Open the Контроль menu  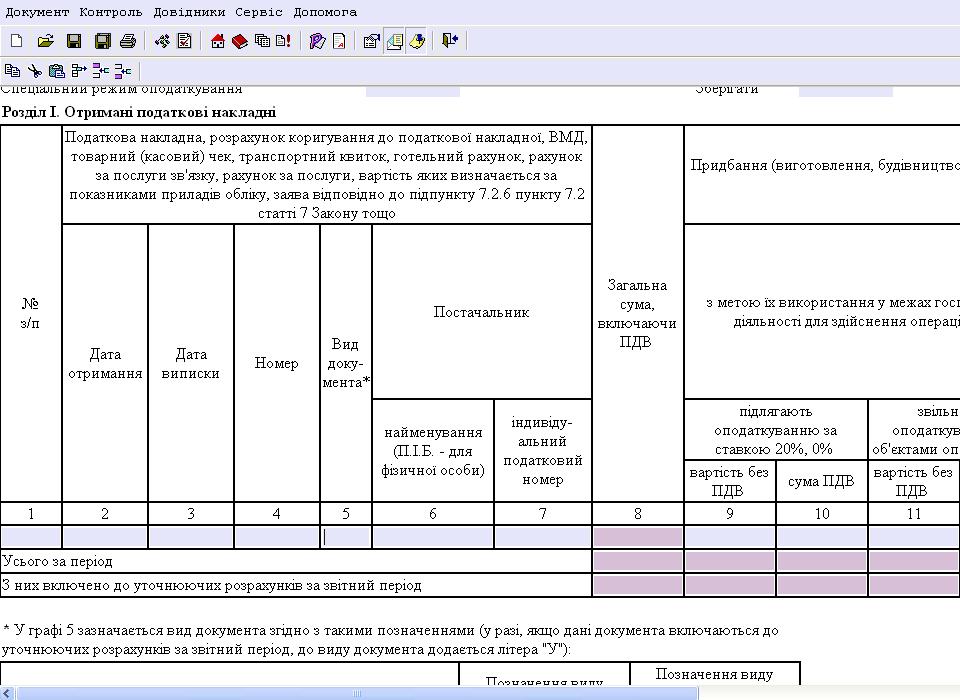click(111, 12)
